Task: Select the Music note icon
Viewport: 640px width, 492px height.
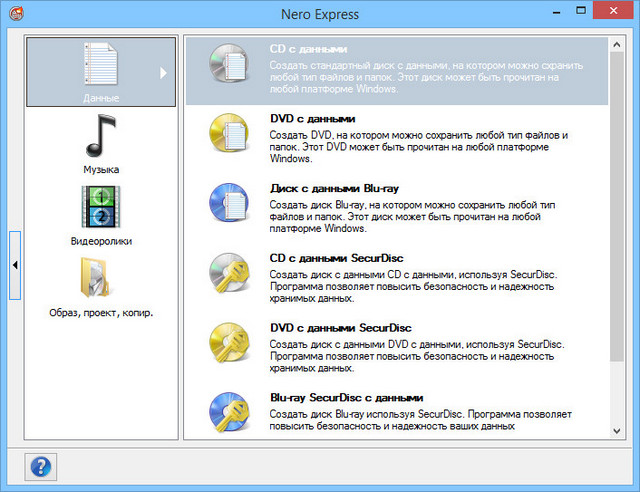Action: pyautogui.click(x=101, y=136)
